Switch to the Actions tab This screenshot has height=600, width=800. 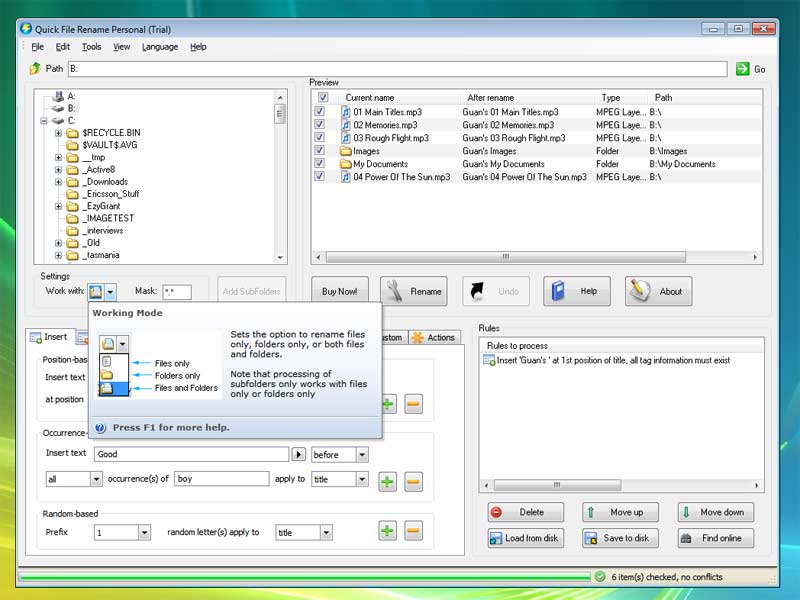click(x=434, y=337)
